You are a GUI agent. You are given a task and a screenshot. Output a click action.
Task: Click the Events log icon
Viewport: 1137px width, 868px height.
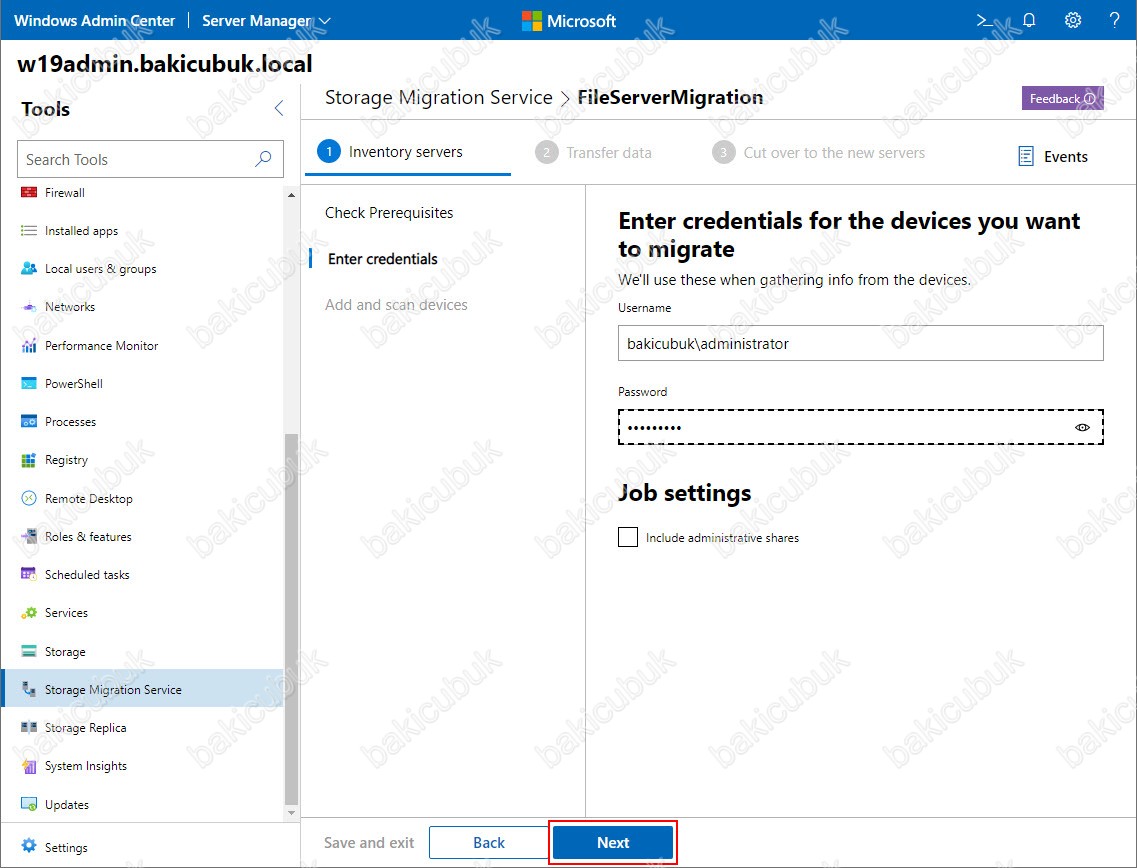[1025, 157]
